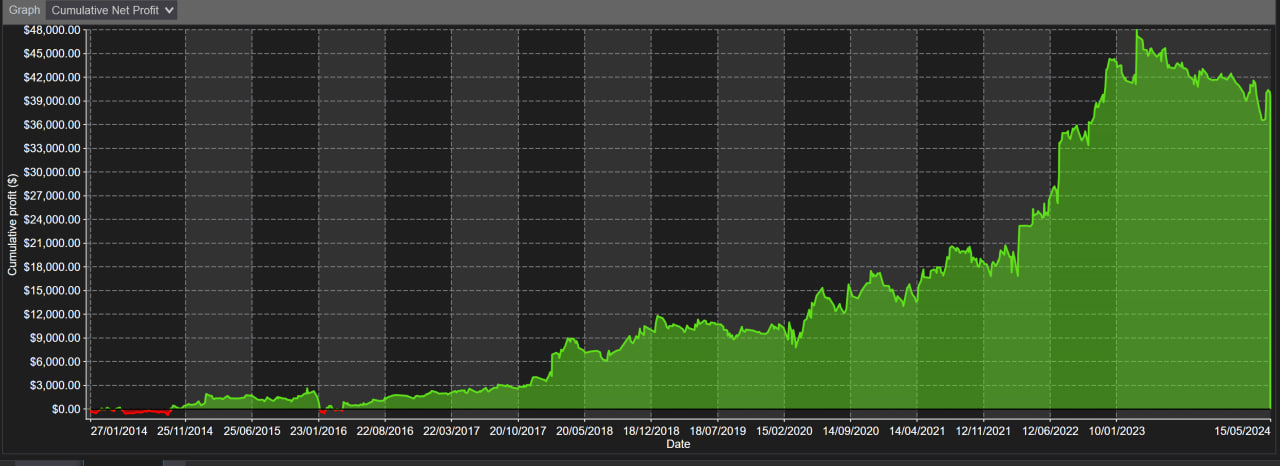Viewport: 1280px width, 466px height.
Task: Select the 15/02/2020 date axis label
Action: point(784,431)
